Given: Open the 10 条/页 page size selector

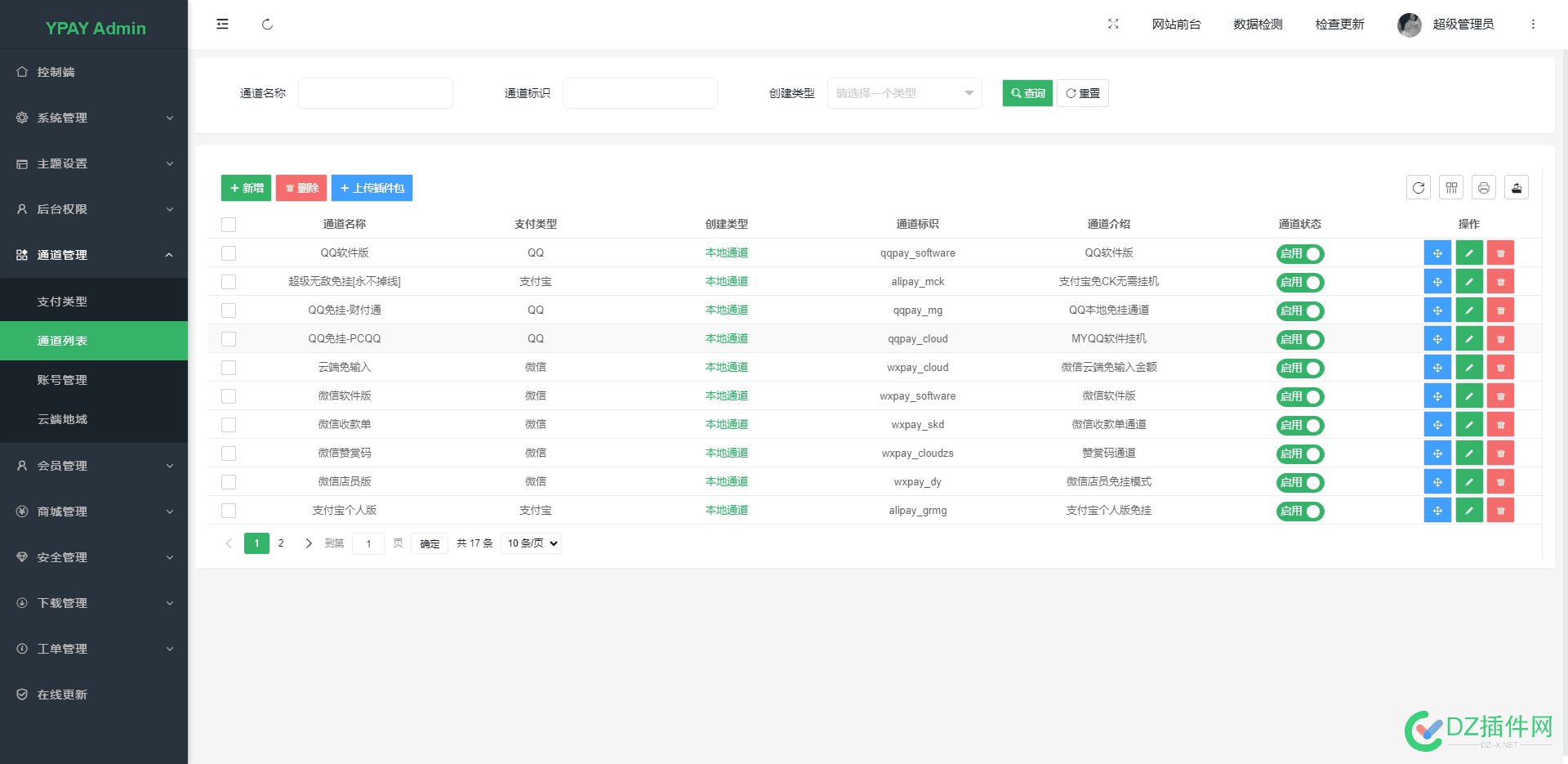Looking at the screenshot, I should pos(531,543).
